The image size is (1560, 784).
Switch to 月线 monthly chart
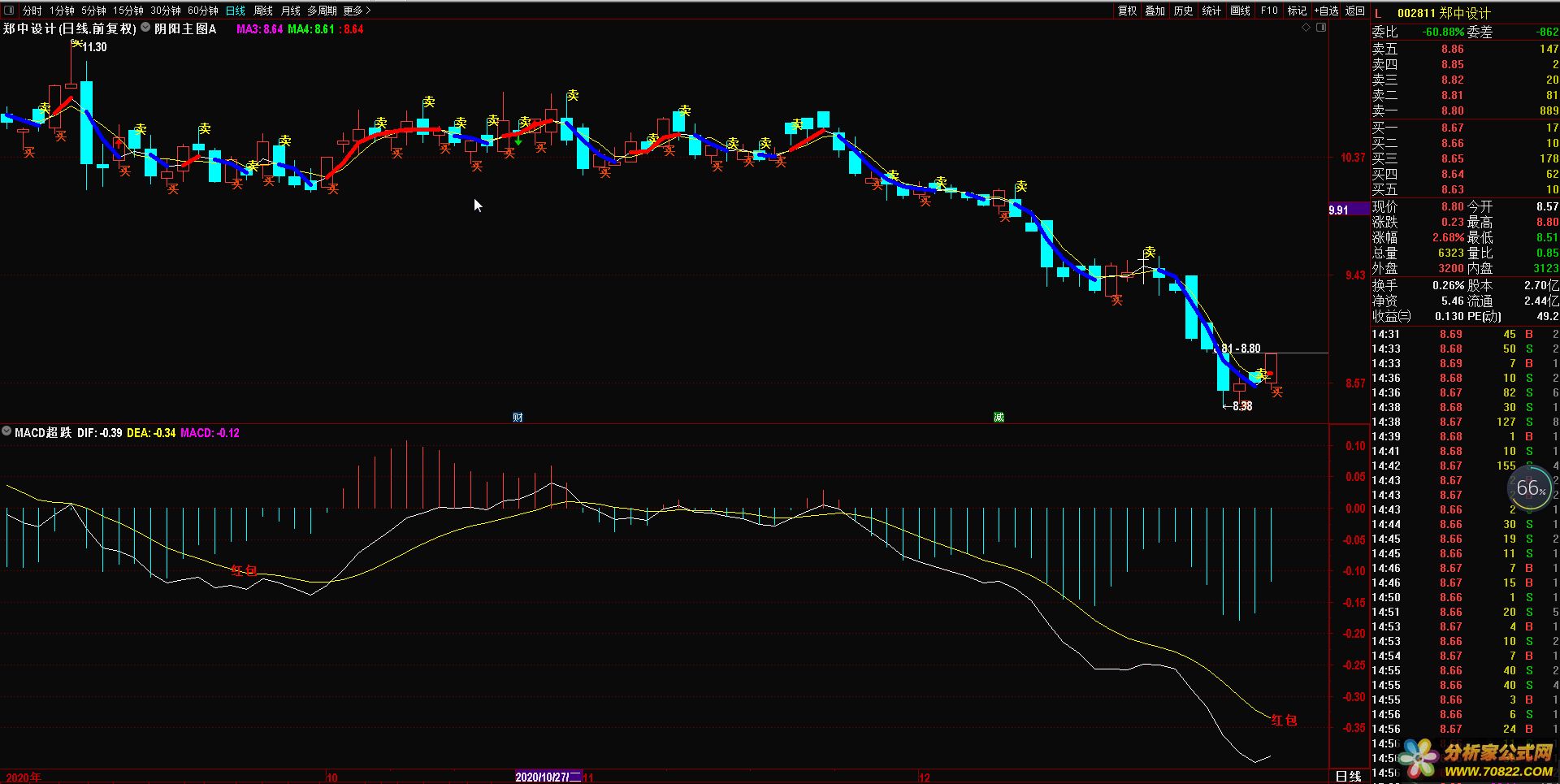290,11
